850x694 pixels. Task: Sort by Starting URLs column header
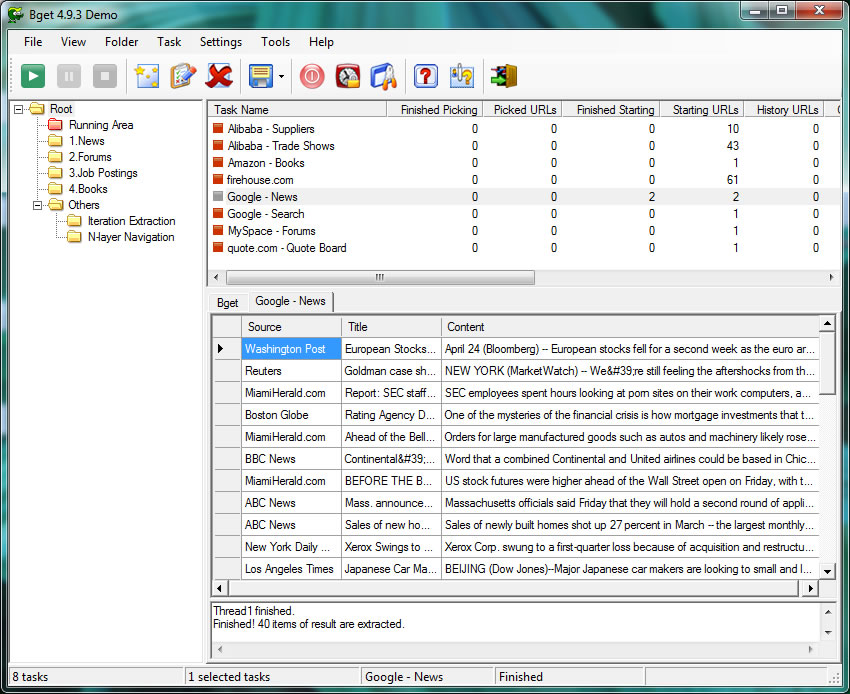click(702, 110)
